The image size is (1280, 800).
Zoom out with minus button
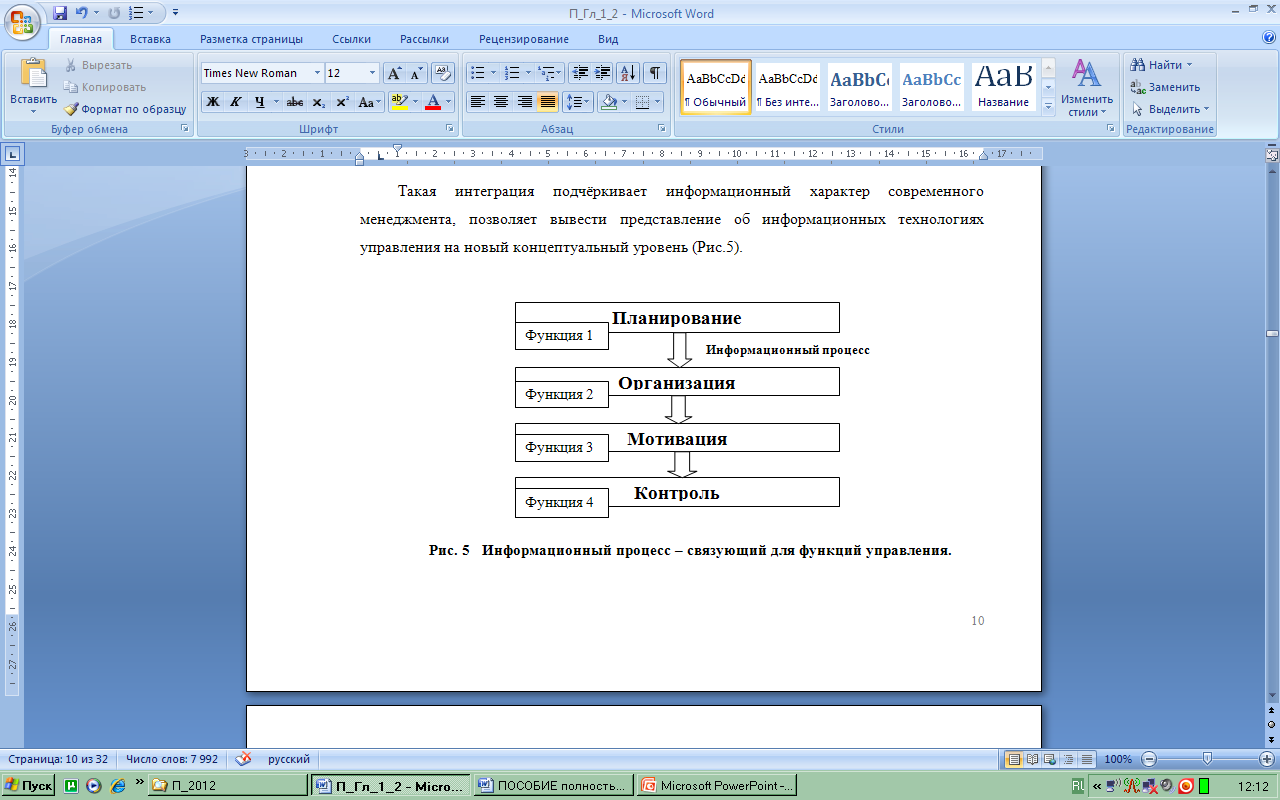(1150, 759)
